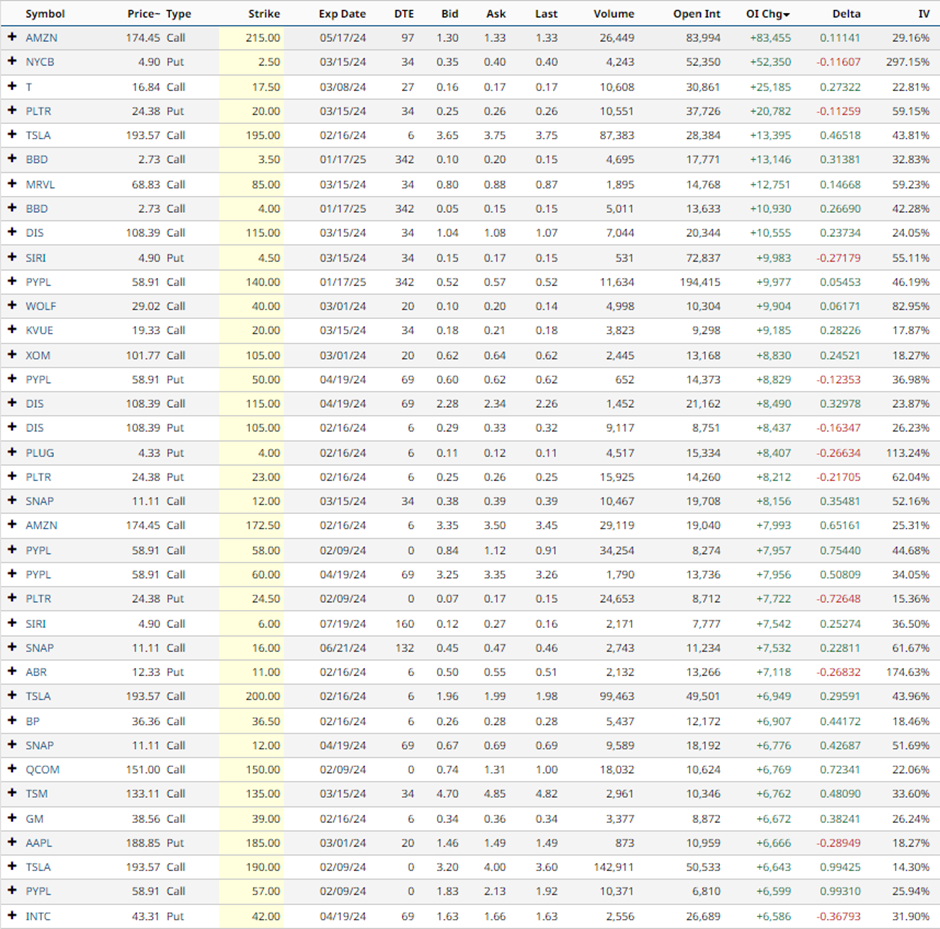Screen dimensions: 940x929
Task: Sort by the DTE column header
Action: (x=404, y=14)
